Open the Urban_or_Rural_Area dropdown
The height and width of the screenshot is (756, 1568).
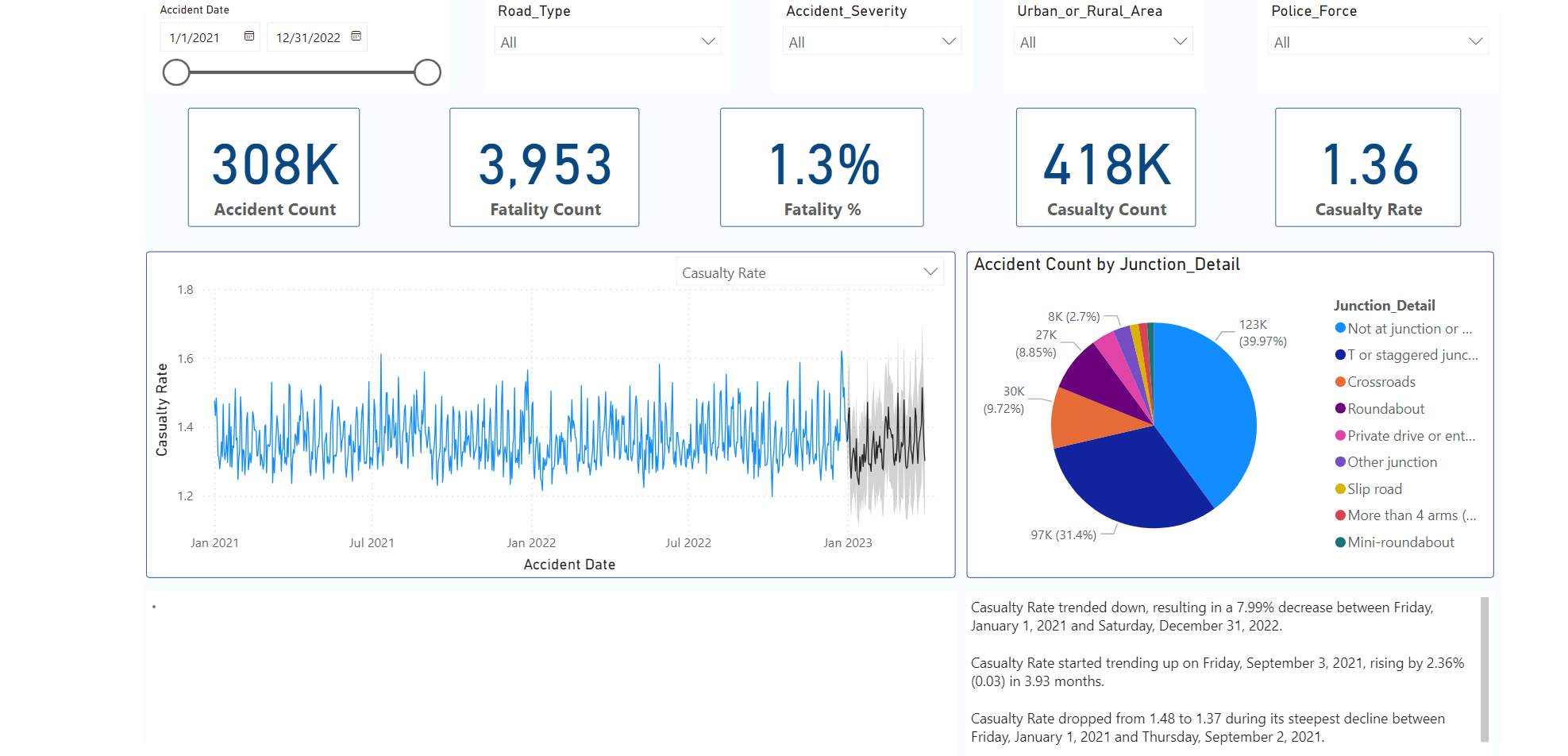(1104, 41)
